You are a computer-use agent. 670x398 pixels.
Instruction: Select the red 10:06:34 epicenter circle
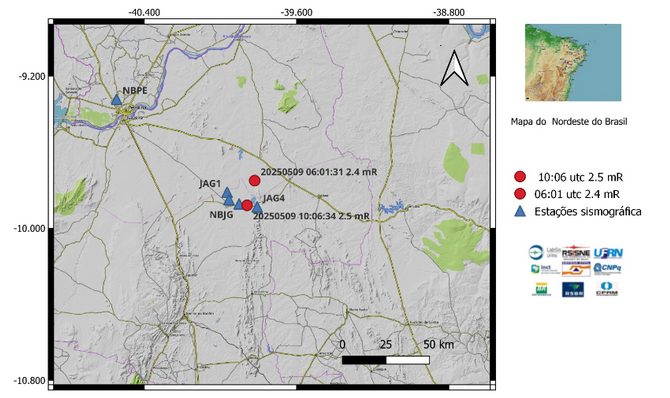click(247, 206)
